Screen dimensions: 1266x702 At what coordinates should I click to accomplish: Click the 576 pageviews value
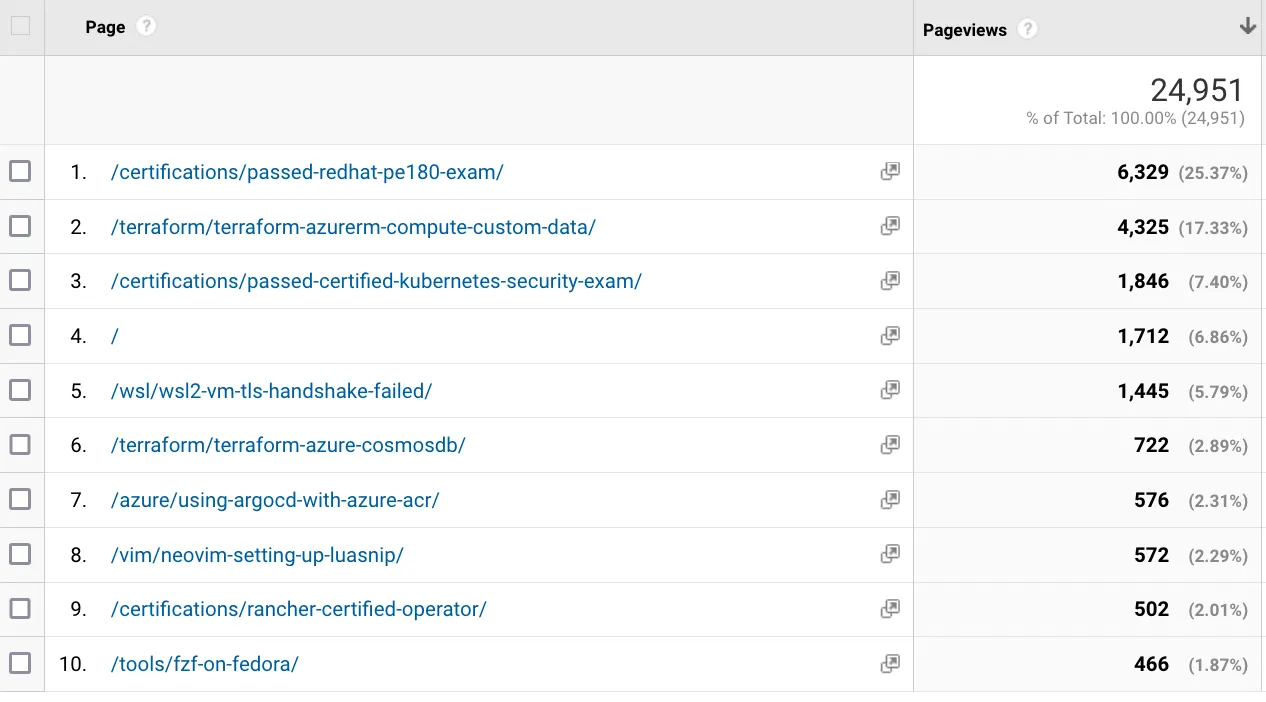(x=1152, y=499)
